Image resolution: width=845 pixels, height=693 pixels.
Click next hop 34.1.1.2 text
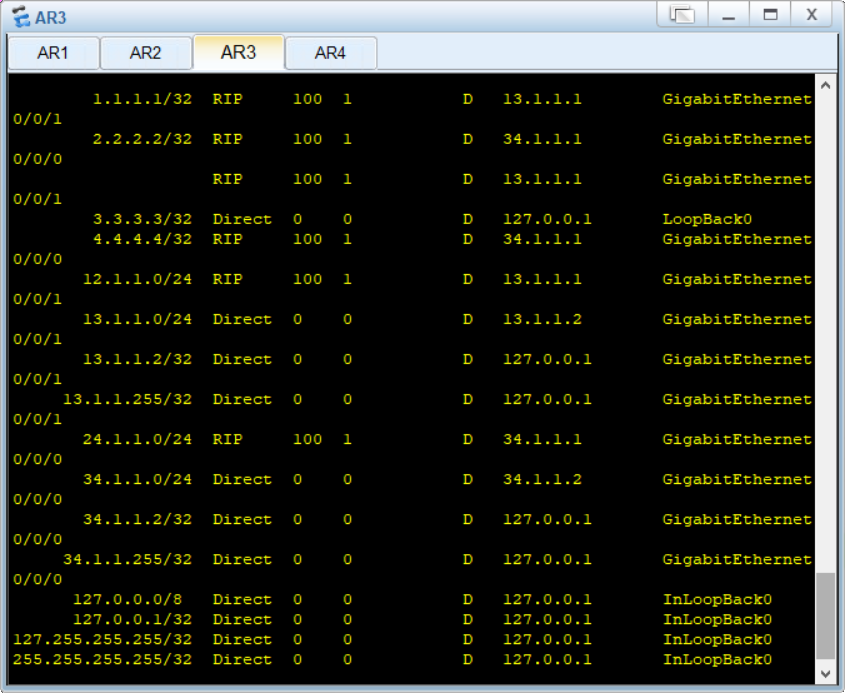click(542, 479)
